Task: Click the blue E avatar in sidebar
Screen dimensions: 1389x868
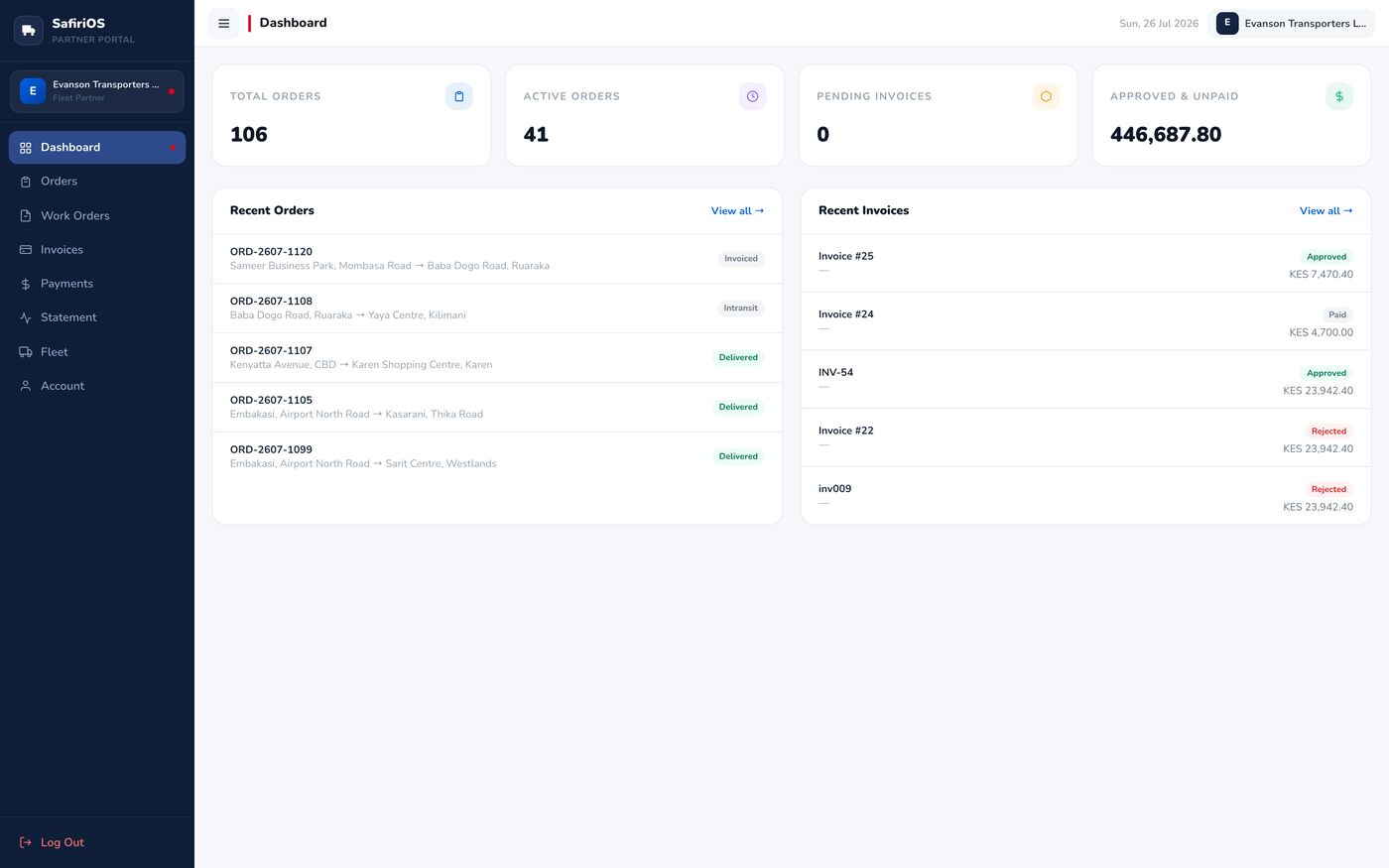Action: click(x=33, y=91)
